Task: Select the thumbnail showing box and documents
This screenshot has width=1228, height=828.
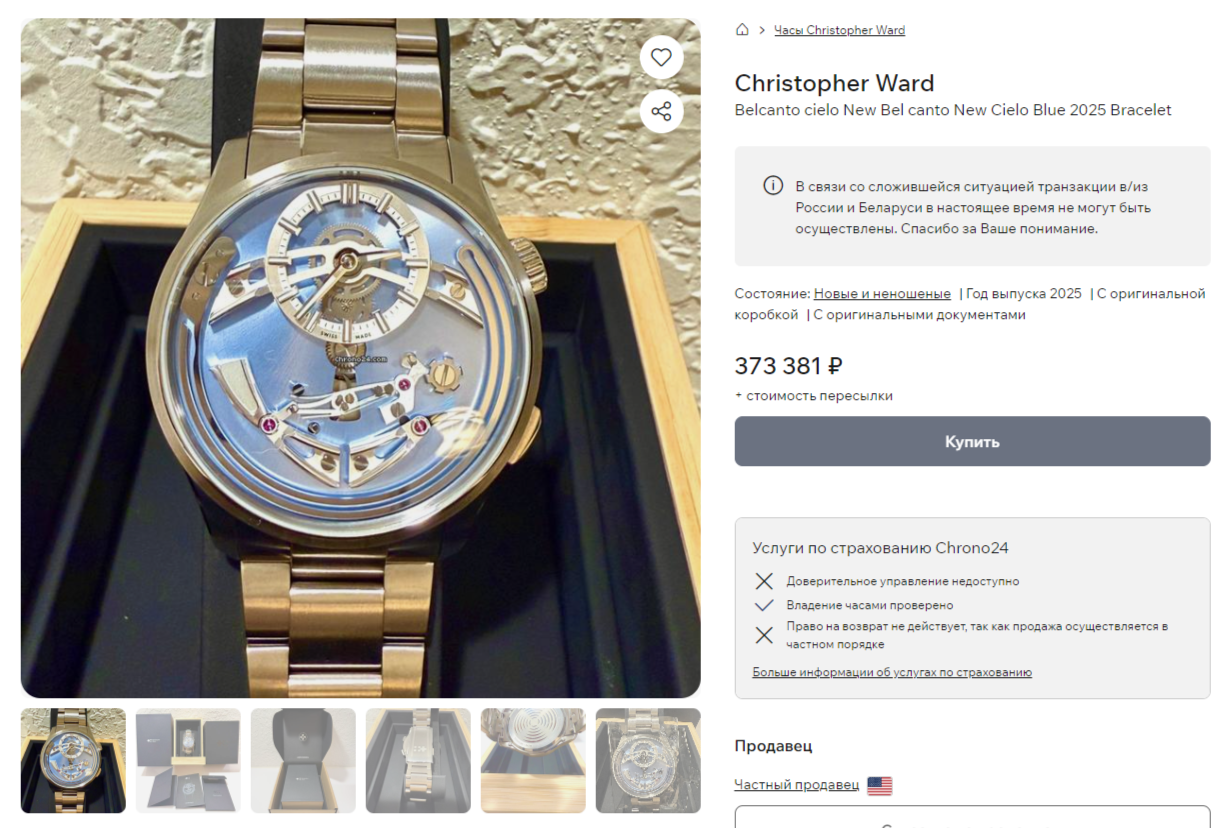Action: (188, 760)
